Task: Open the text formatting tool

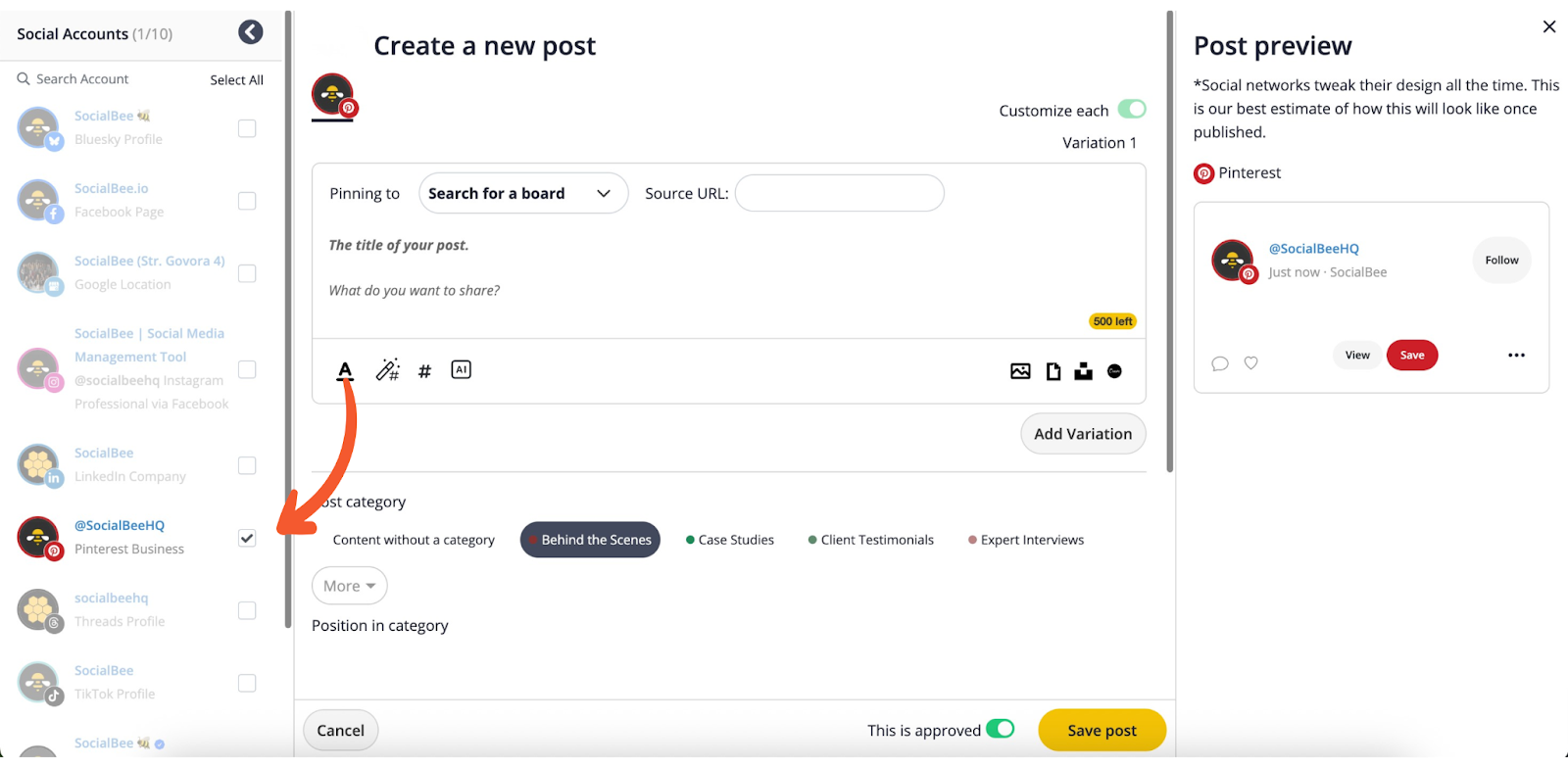Action: tap(345, 370)
